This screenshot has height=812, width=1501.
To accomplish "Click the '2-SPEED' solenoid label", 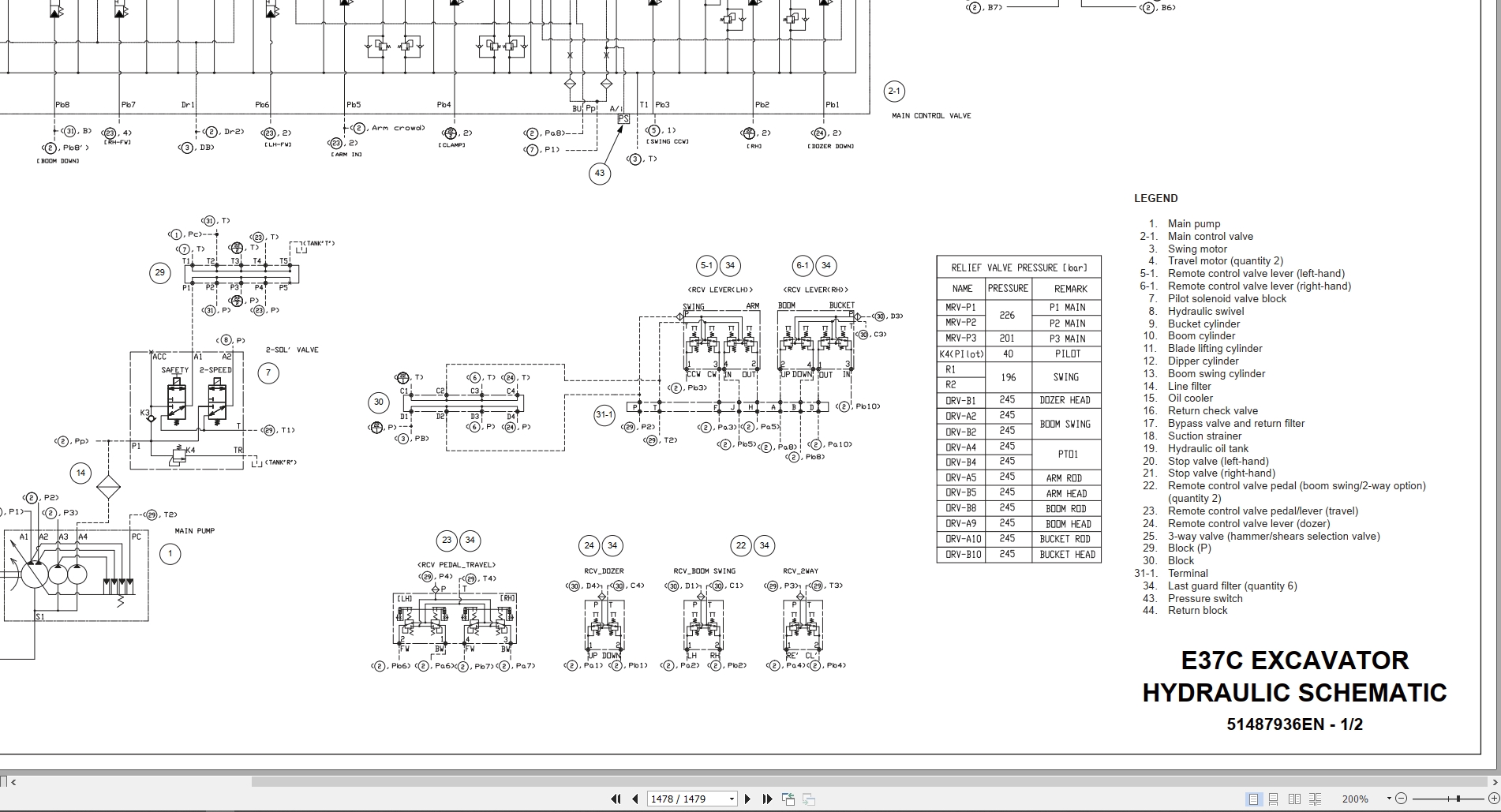I will point(215,370).
